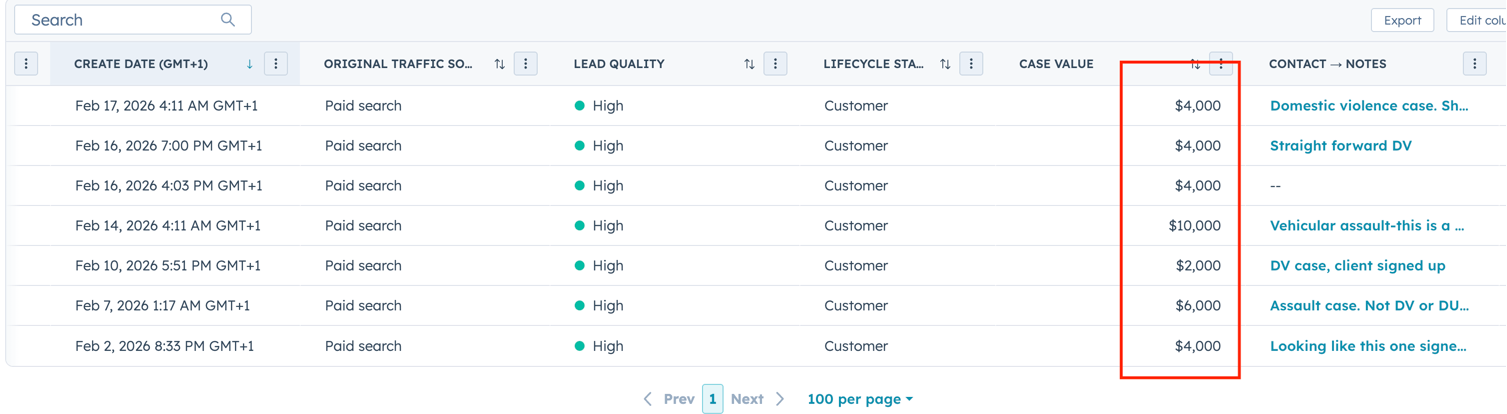This screenshot has width=1507, height=414.
Task: Open Original Traffic Source column options menu
Action: pos(526,64)
